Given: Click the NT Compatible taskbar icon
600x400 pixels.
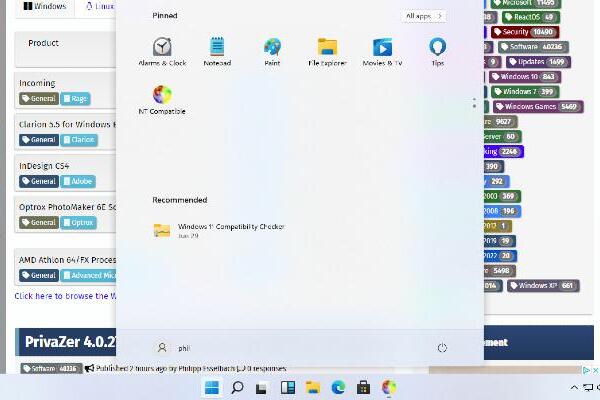Looking at the screenshot, I should [x=389, y=387].
